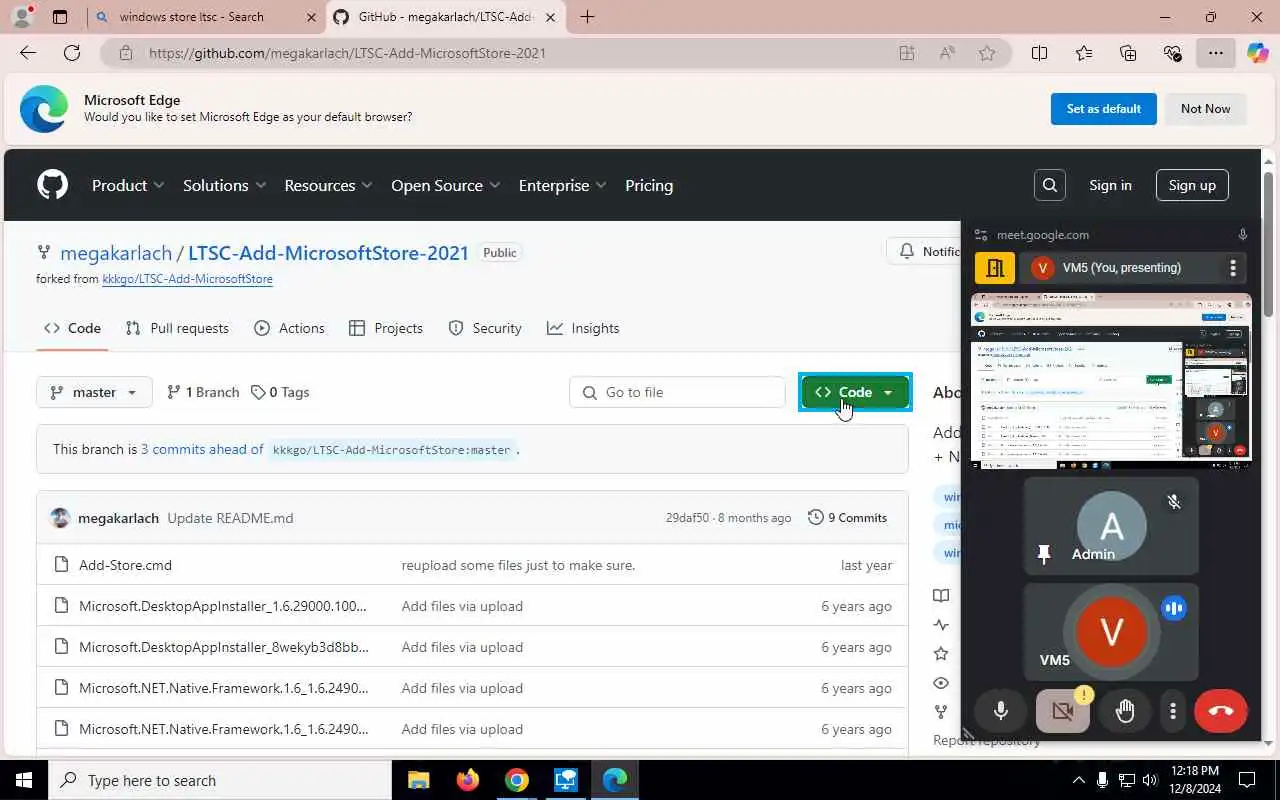Switch to the windows store ltsc Search tab

point(204,17)
